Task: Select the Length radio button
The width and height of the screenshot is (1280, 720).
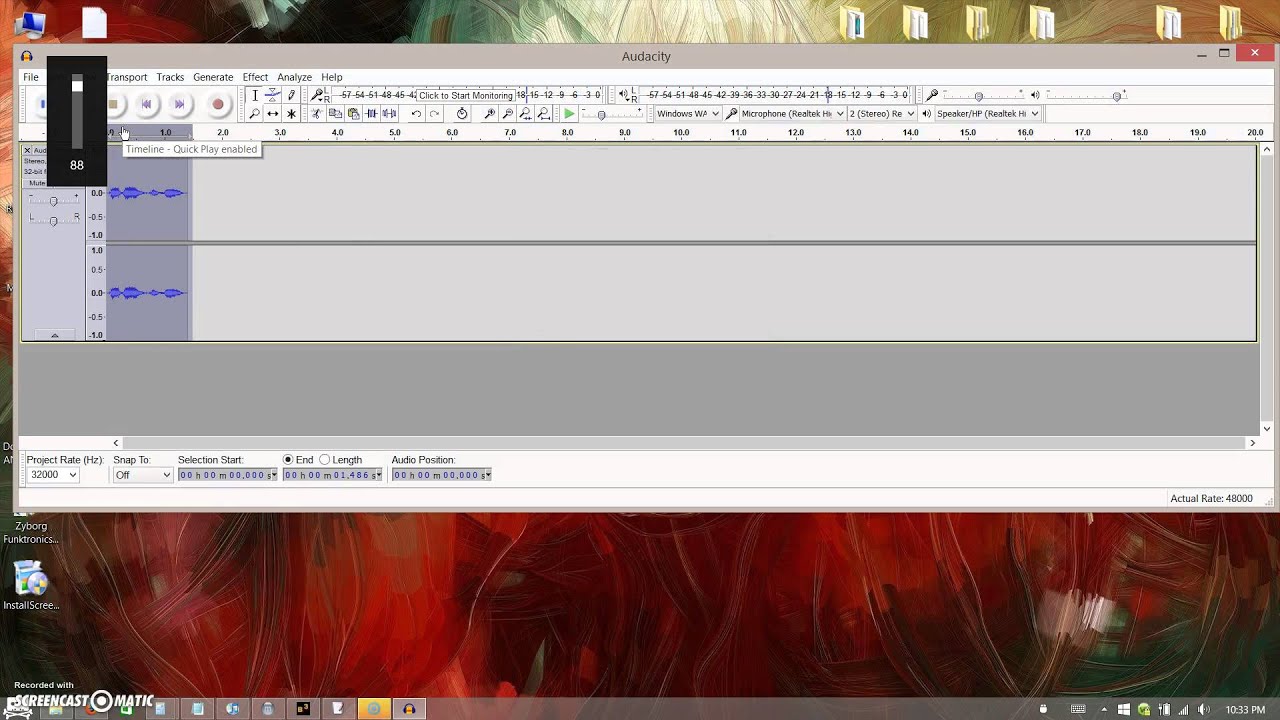Action: click(x=324, y=460)
